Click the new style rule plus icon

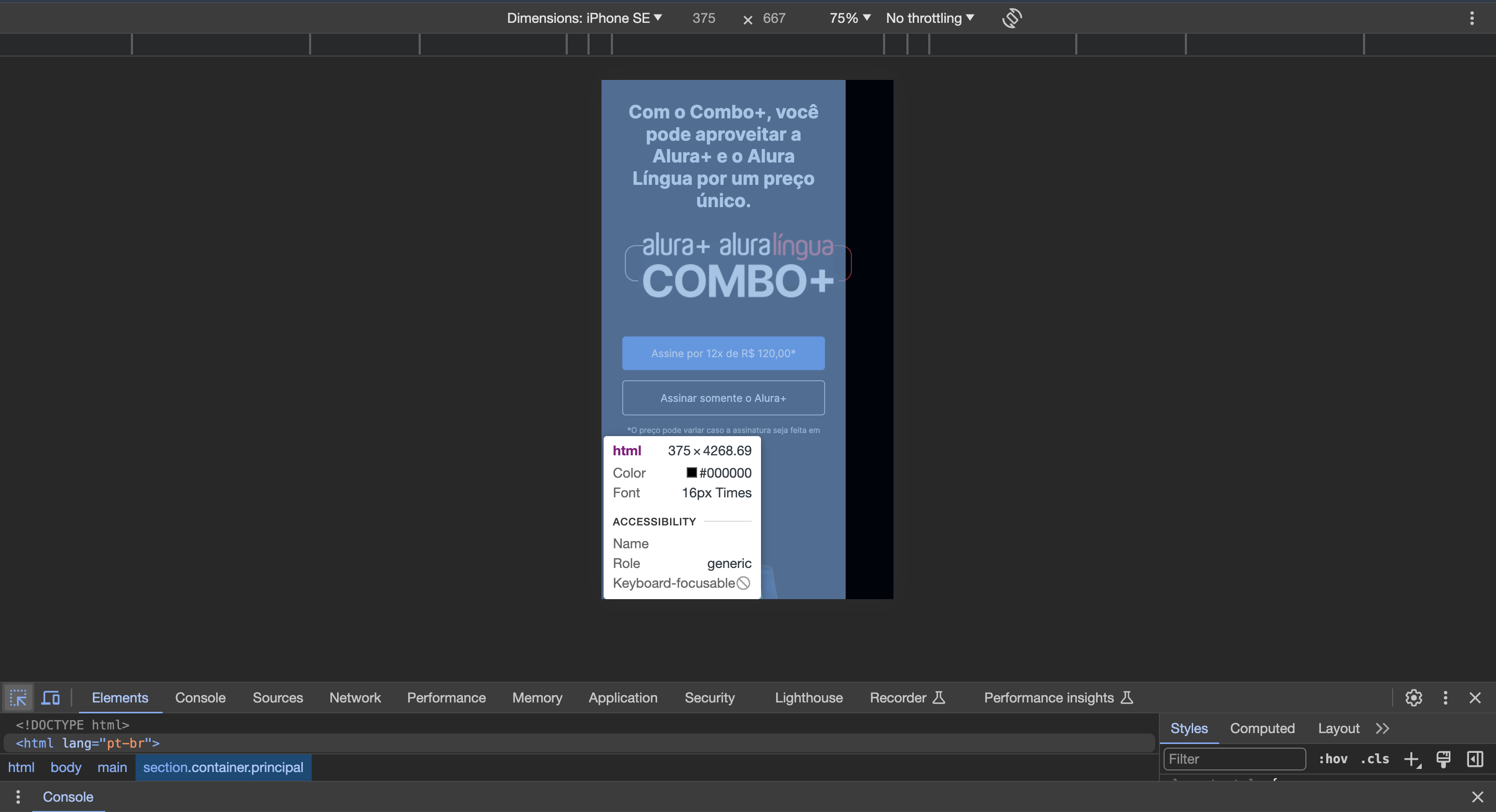[x=1412, y=759]
